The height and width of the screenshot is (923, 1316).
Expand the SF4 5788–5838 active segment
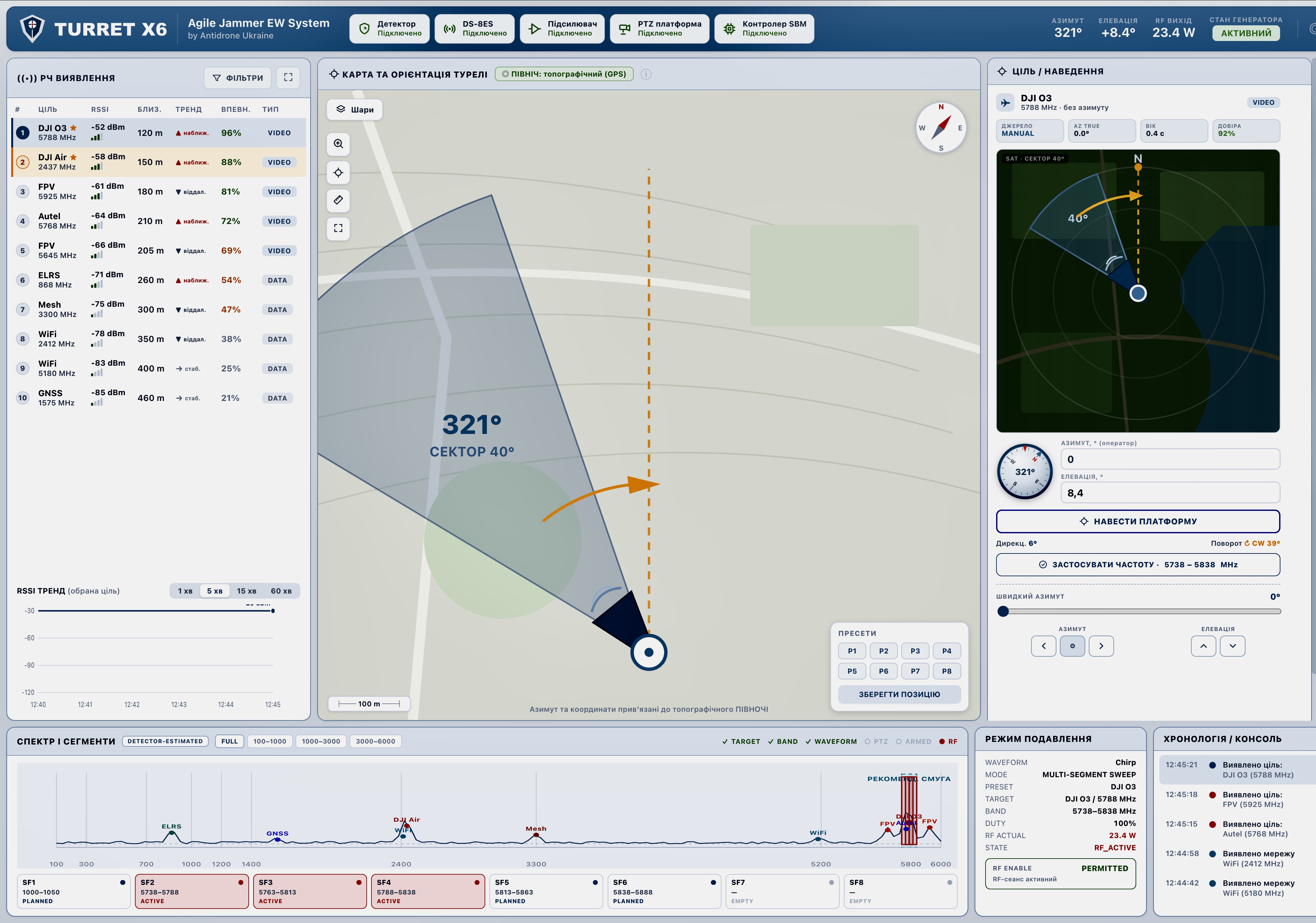[x=428, y=891]
